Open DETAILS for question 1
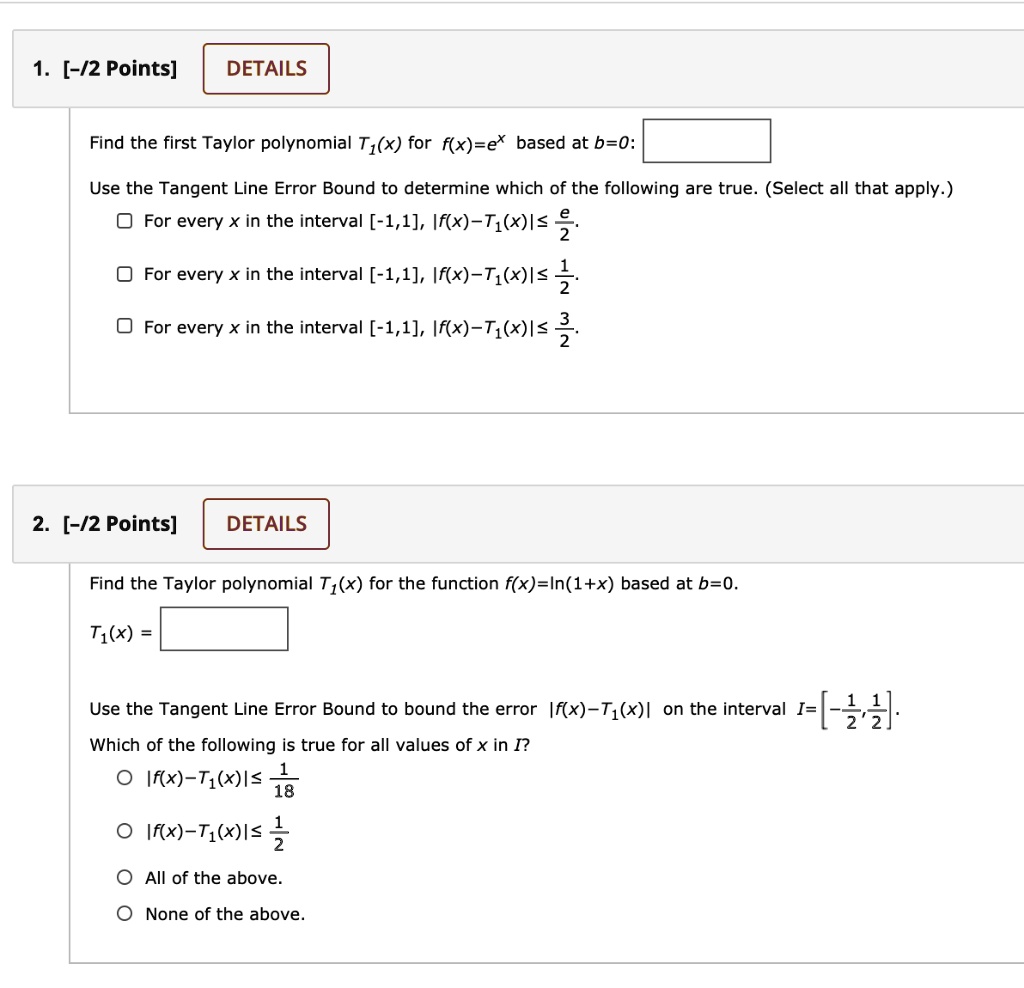 tap(265, 68)
